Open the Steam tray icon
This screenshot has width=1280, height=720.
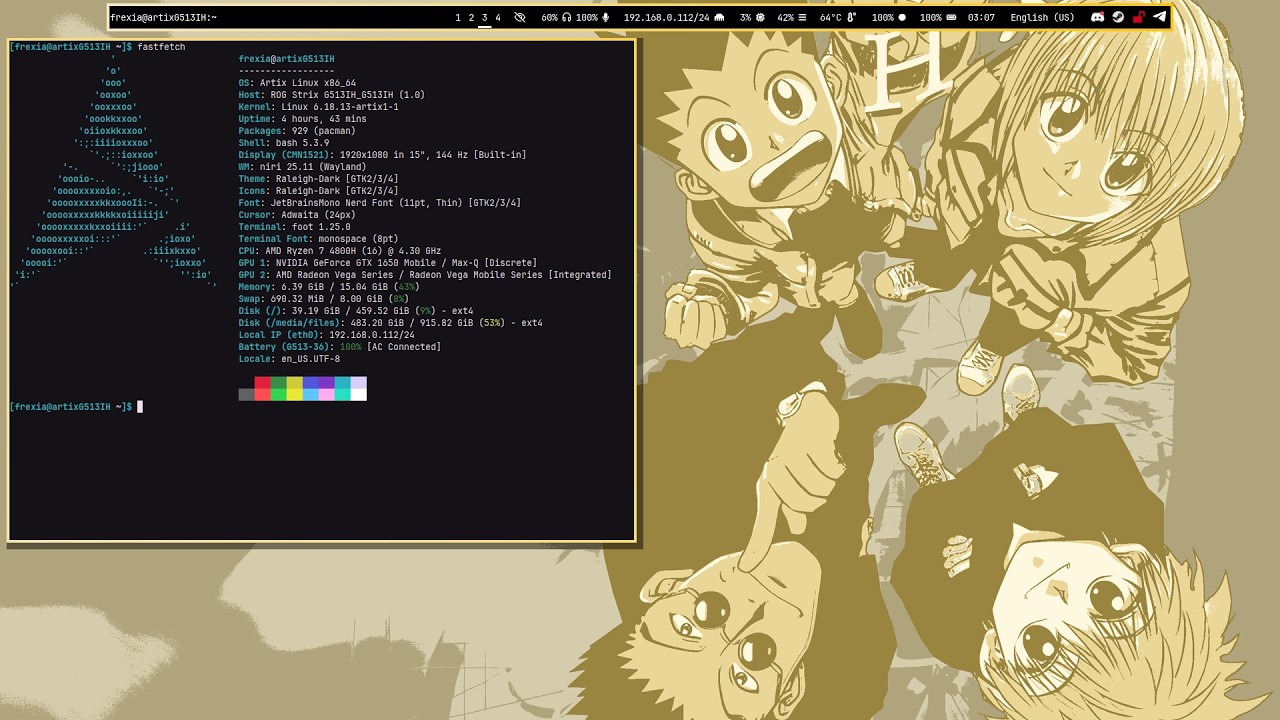tap(1118, 17)
